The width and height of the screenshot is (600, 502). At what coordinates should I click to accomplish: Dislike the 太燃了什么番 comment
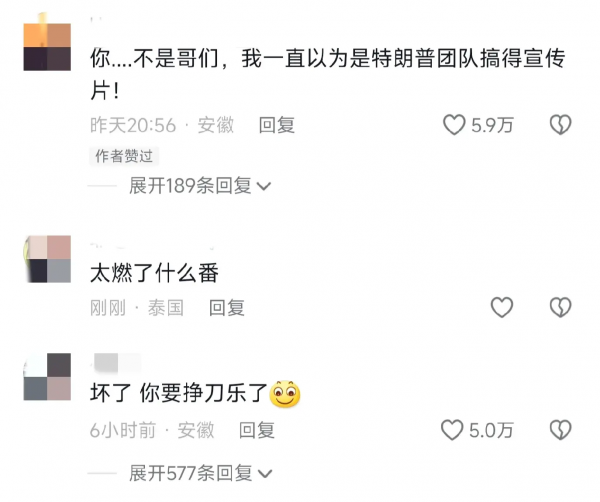point(561,307)
